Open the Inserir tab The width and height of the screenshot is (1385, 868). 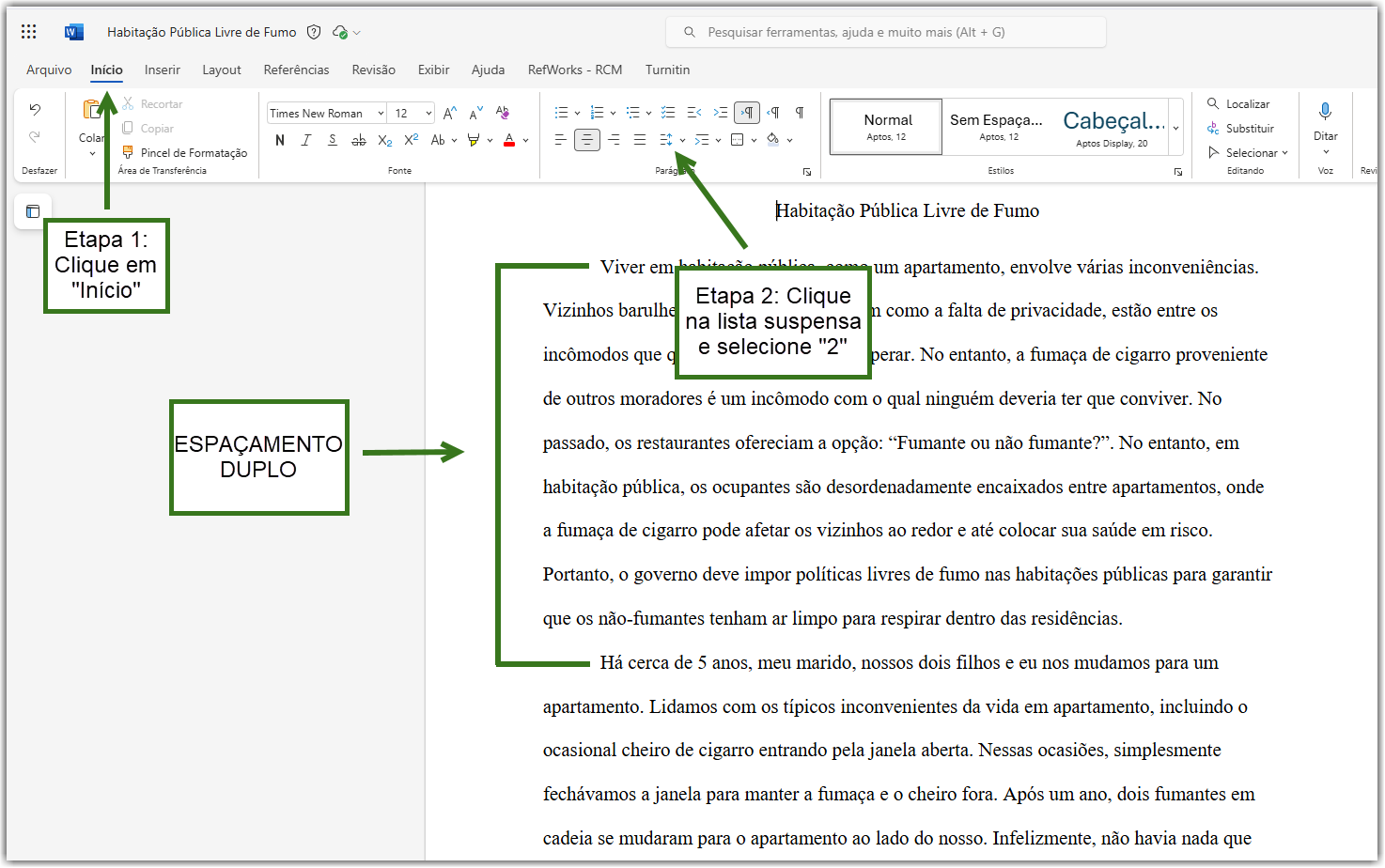(x=162, y=70)
